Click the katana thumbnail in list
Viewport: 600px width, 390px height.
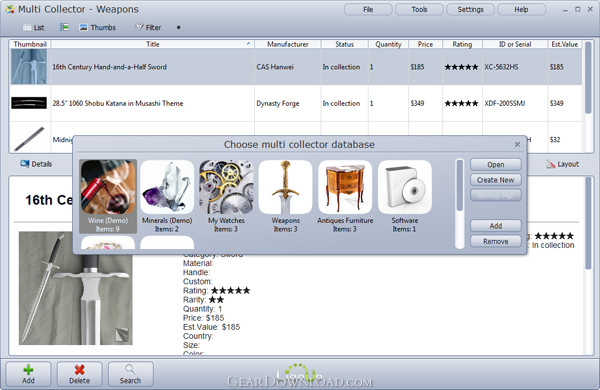click(x=29, y=103)
